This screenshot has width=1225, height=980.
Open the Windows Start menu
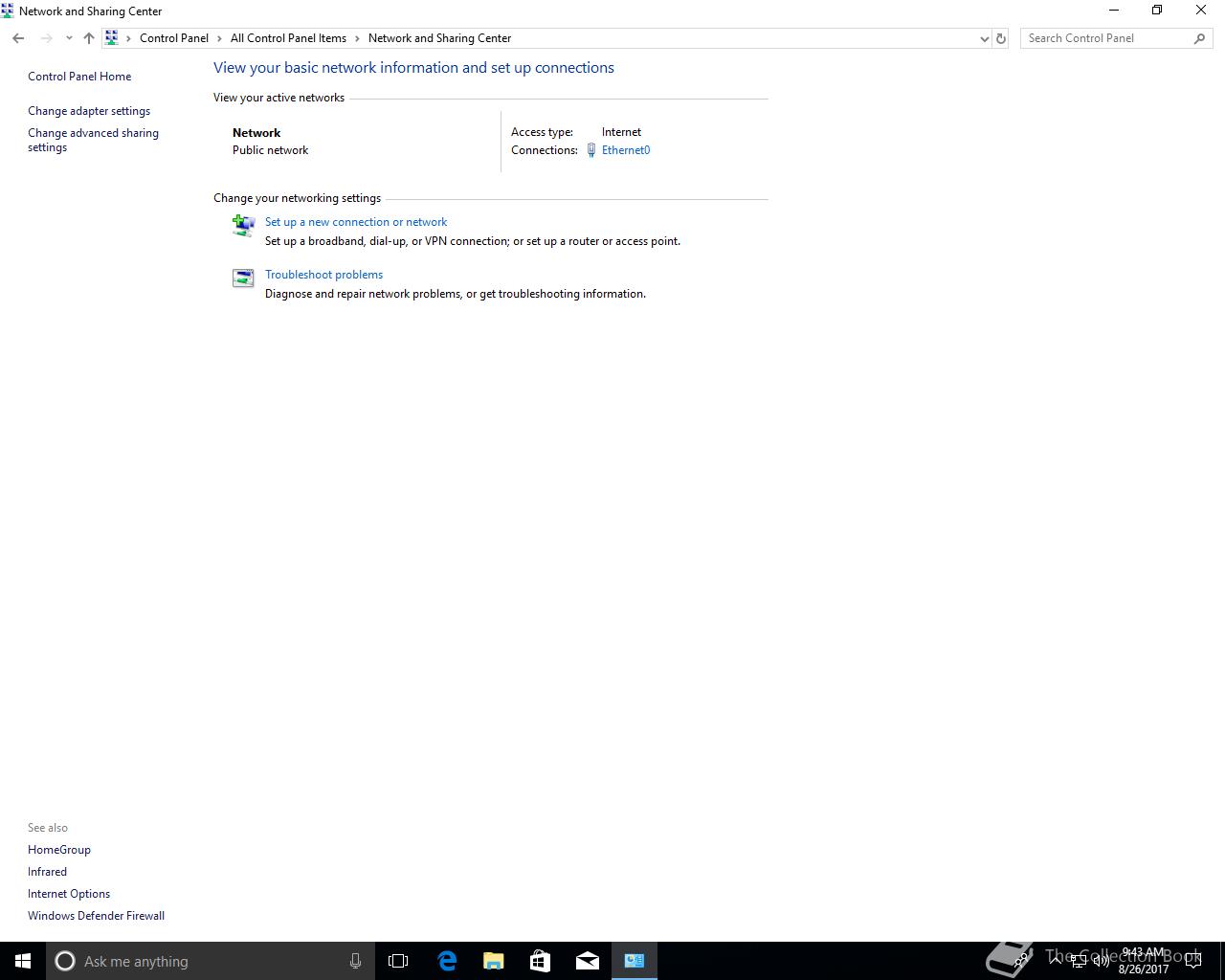point(23,961)
